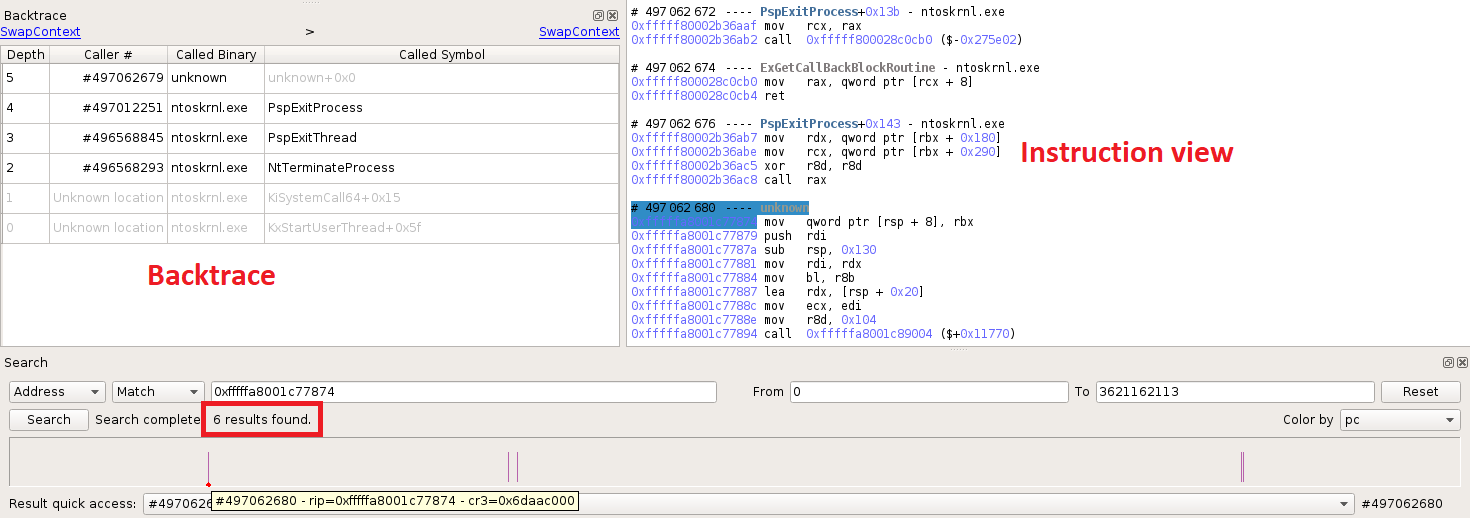Close the Backtrace panel
Screen dimensions: 1470x518
coord(612,16)
